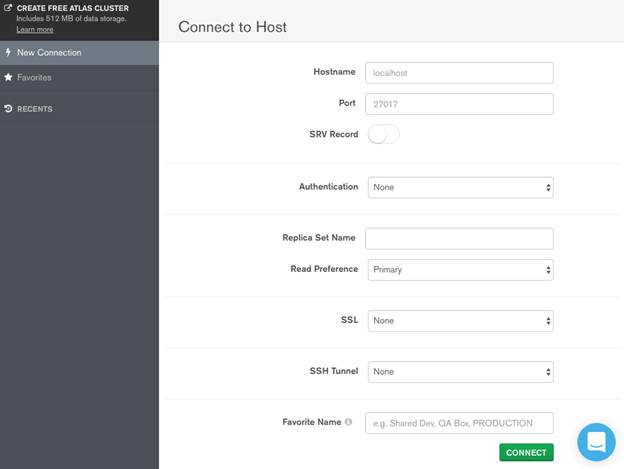Open Favorites in the sidebar
Screen dimensions: 624x469
(34, 77)
